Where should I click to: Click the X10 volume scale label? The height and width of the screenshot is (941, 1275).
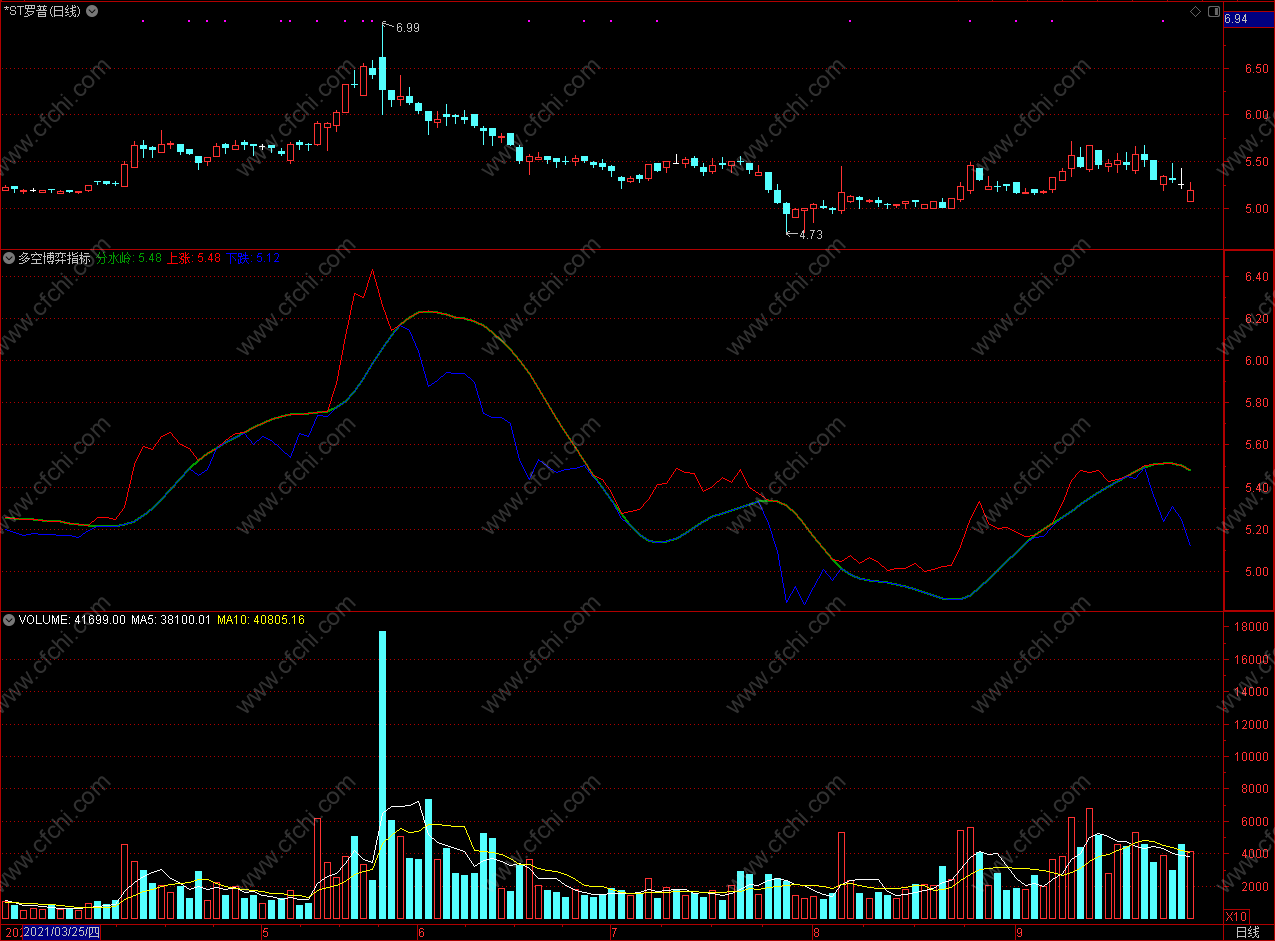click(1237, 916)
